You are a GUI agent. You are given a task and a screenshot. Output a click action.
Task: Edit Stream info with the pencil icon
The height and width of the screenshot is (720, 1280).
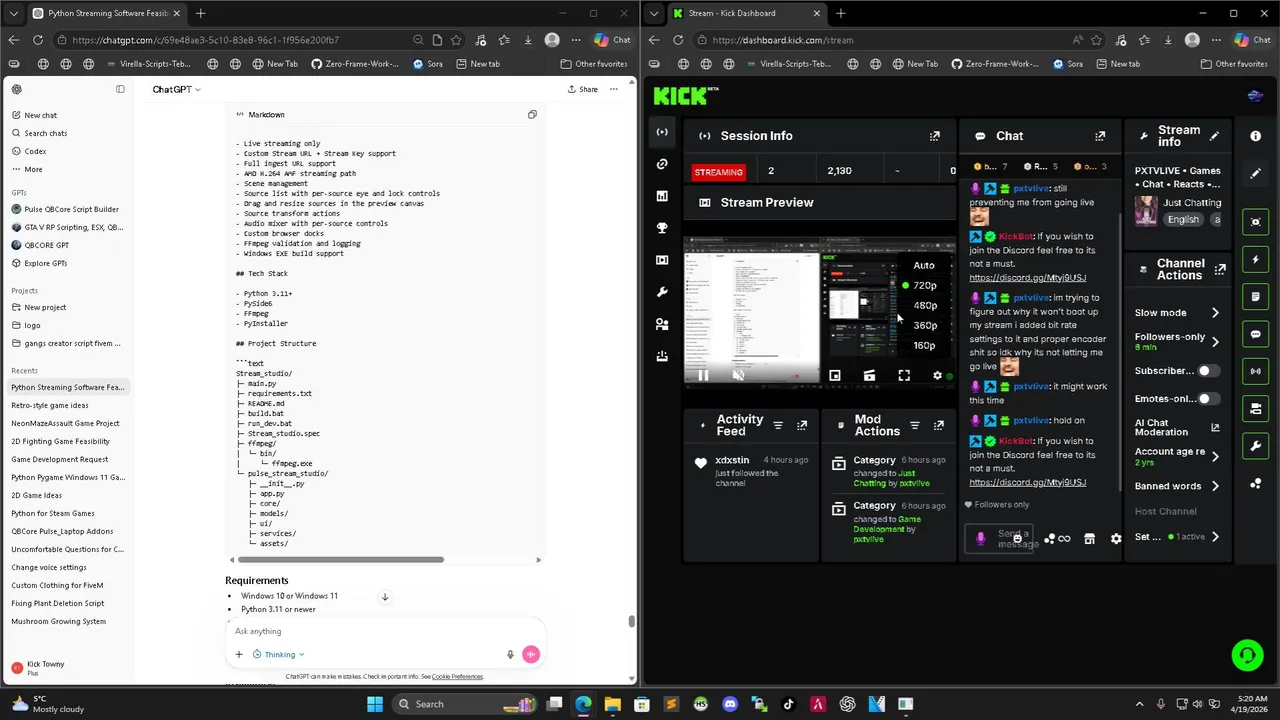coord(1214,136)
